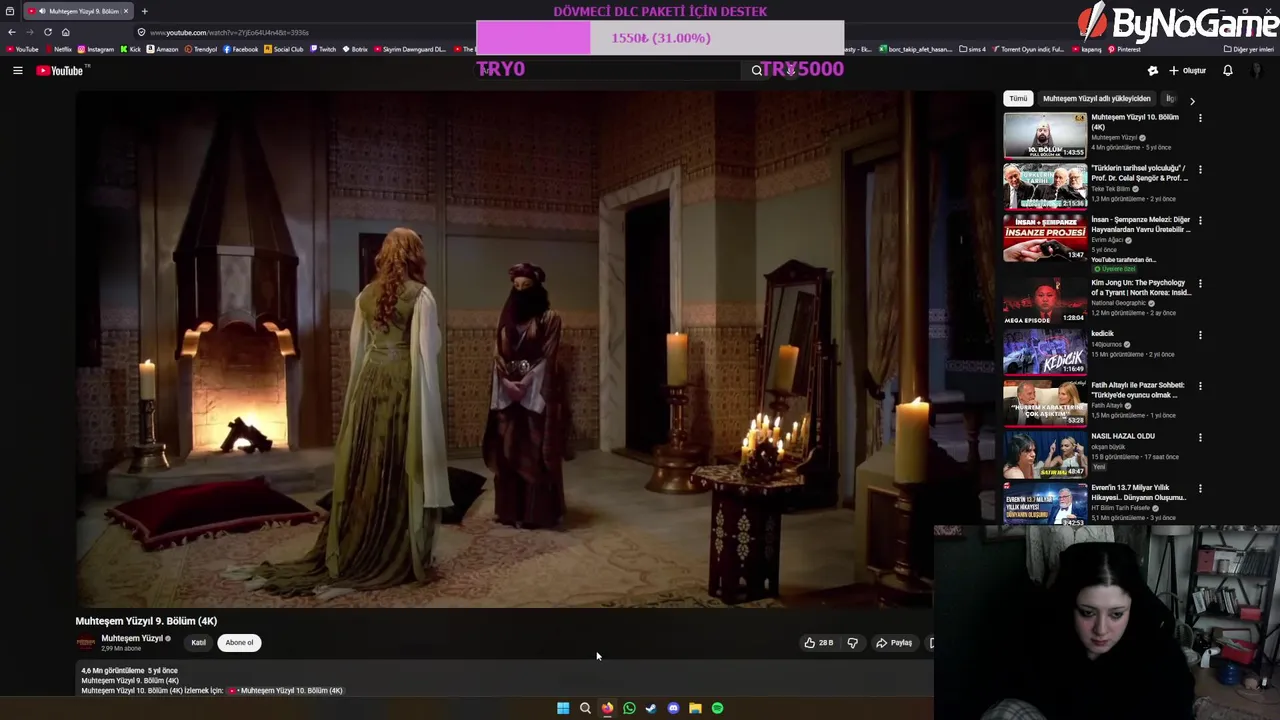Open options for Muhteşem Yüzyıl 10. Bölüm video

(x=1200, y=118)
